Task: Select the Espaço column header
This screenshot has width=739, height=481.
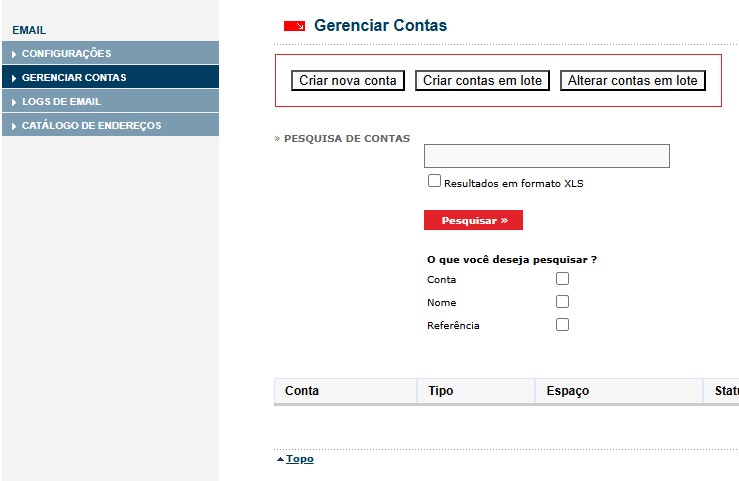Action: point(567,390)
